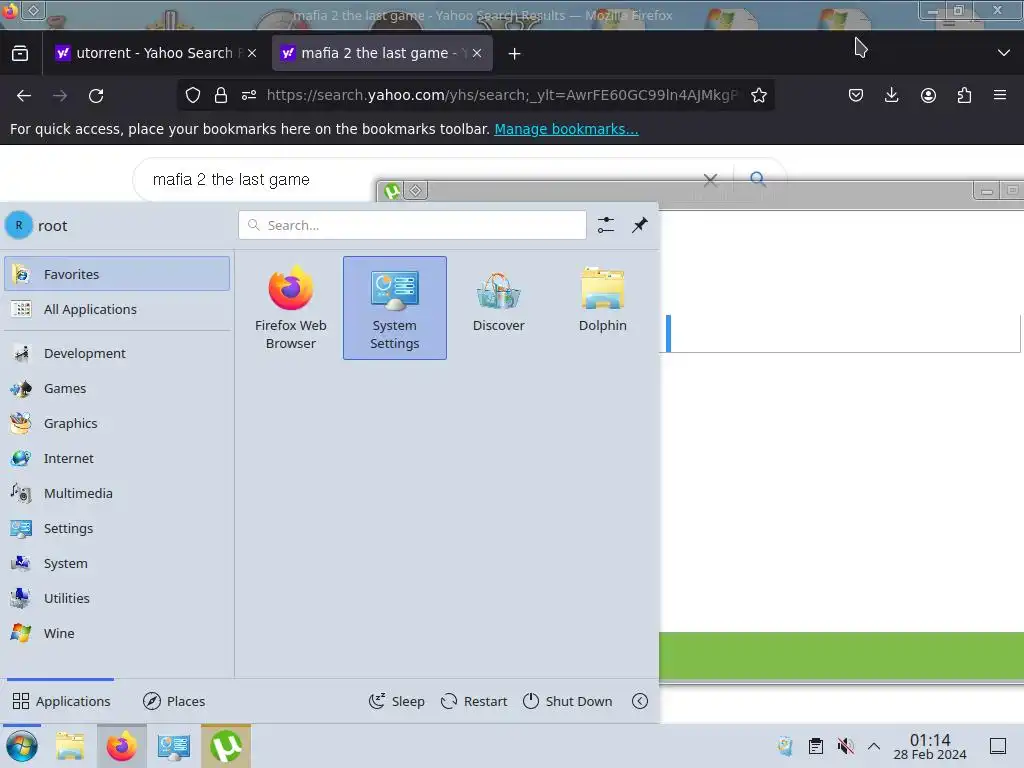Select the Favorites category
Screen dimensions: 1024x768
[117, 274]
